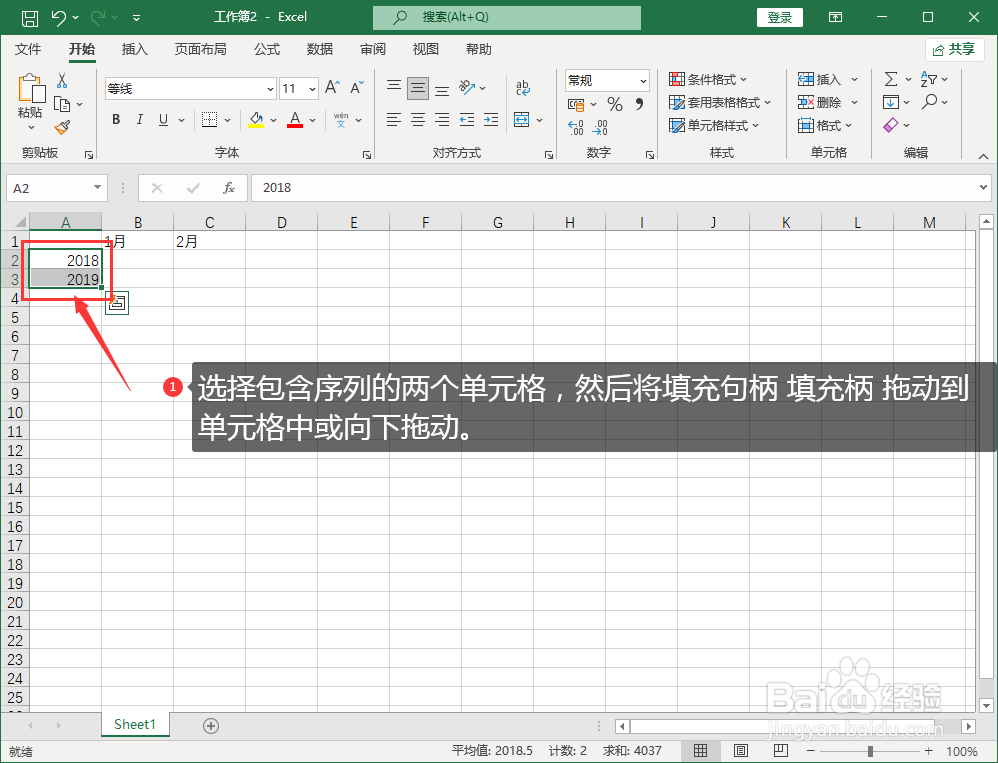Switch to the 视图 View tab
The image size is (998, 763).
coord(426,50)
